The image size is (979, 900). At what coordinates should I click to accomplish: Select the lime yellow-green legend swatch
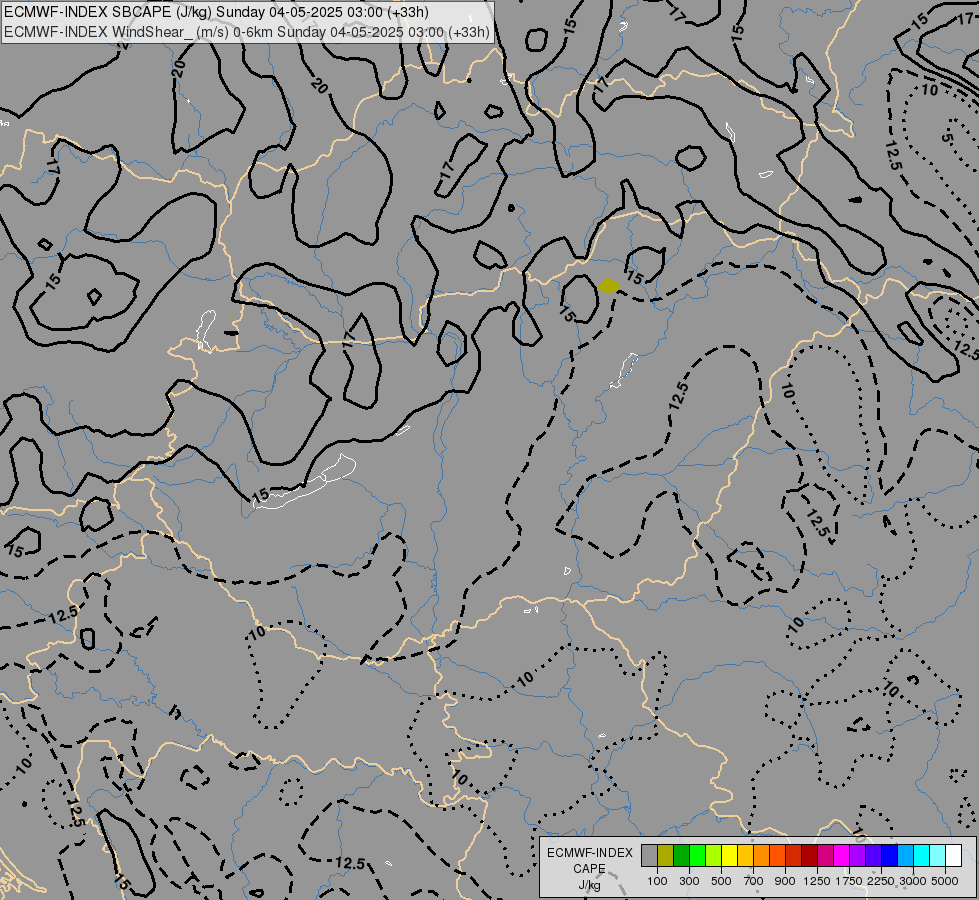tap(714, 856)
